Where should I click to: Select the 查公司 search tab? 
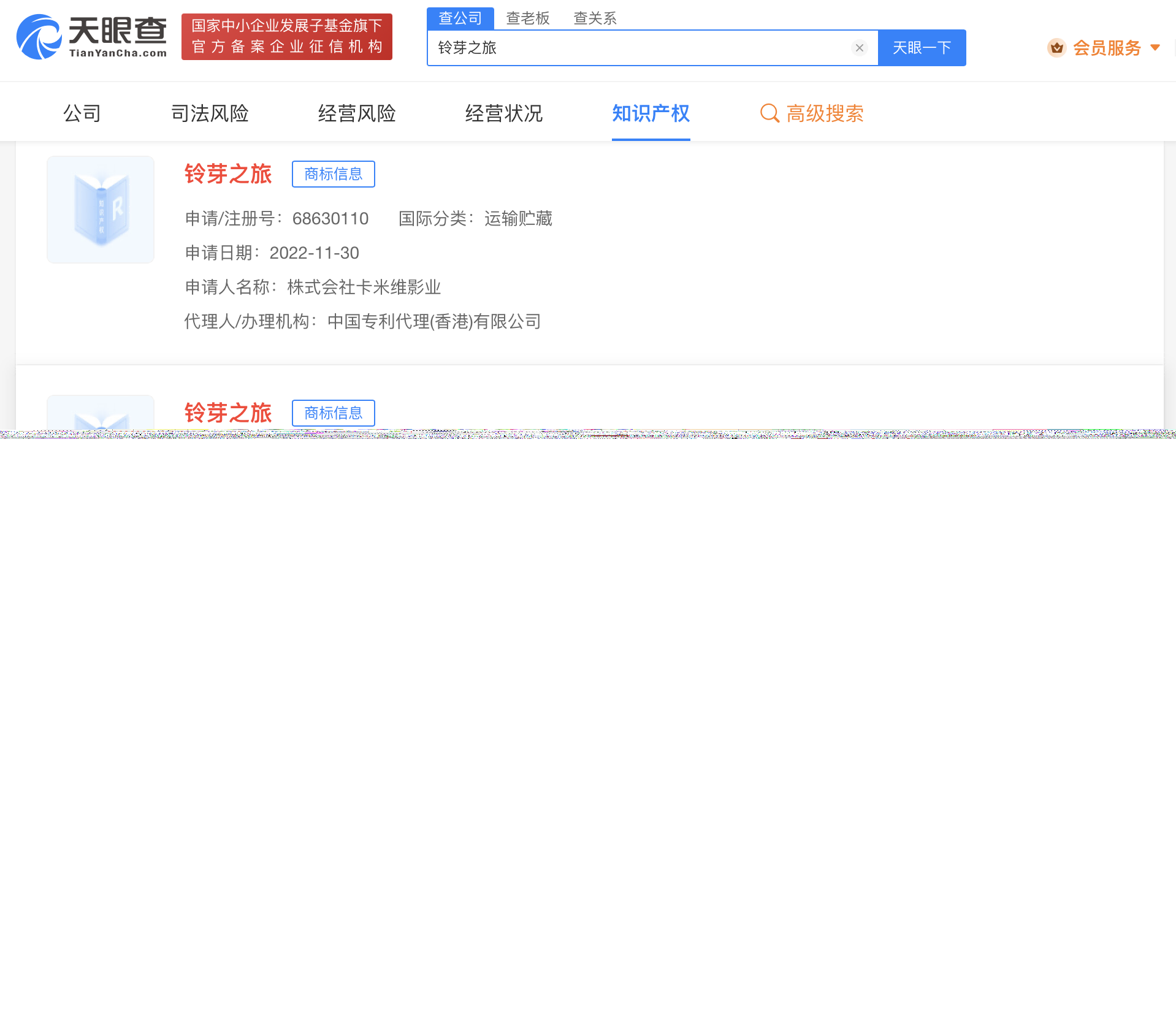(460, 18)
